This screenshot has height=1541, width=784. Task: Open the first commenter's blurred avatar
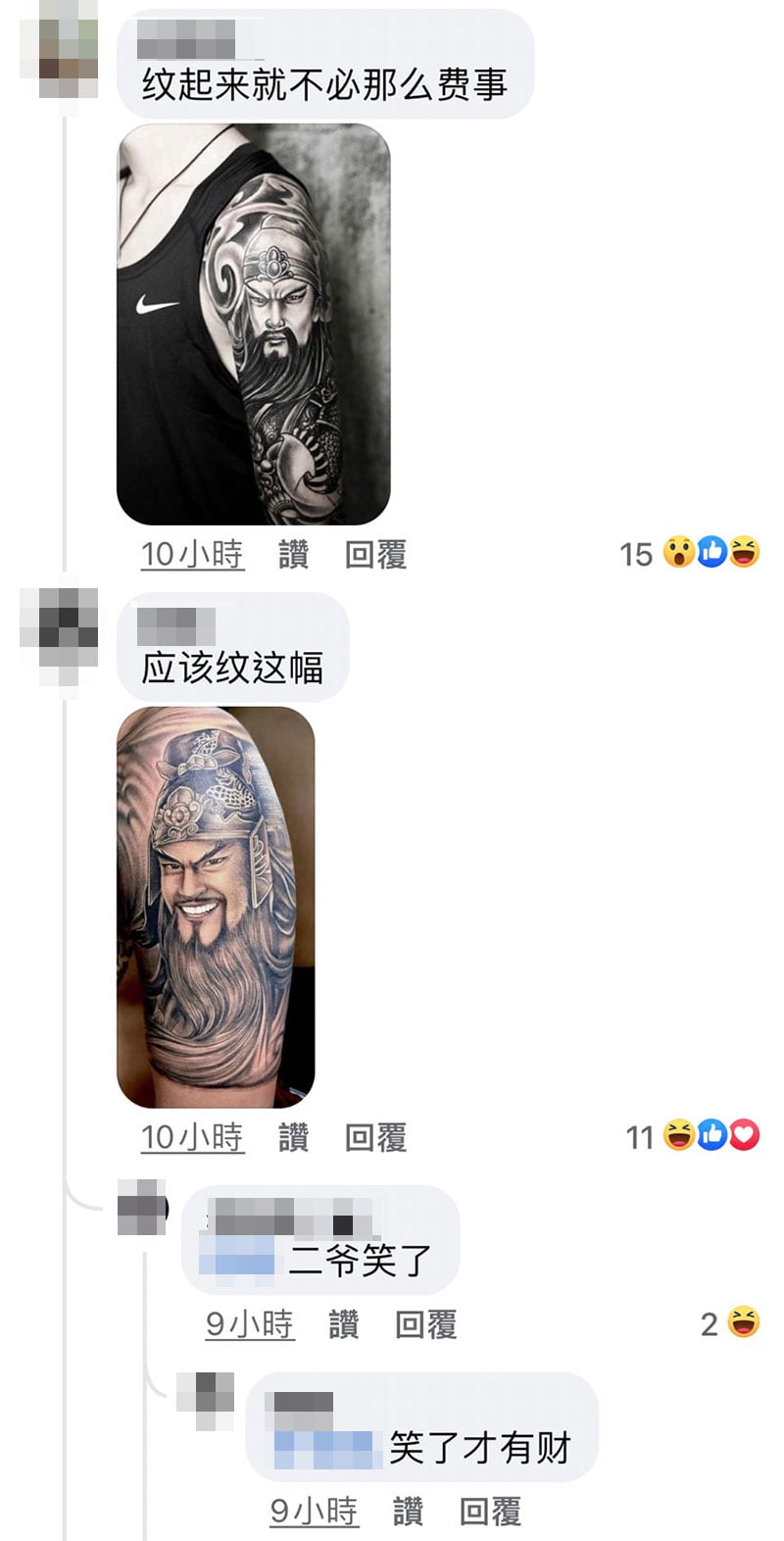60,47
